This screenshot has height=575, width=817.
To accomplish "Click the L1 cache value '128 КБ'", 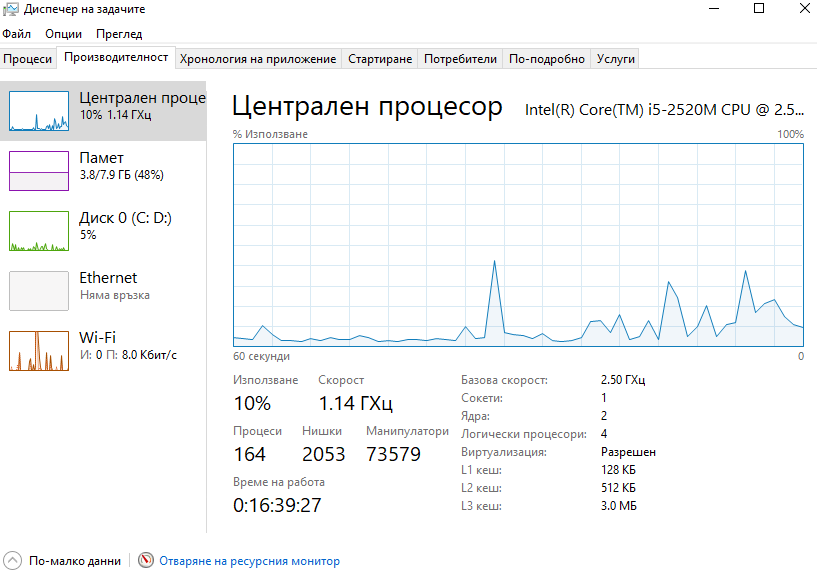I will click(618, 470).
